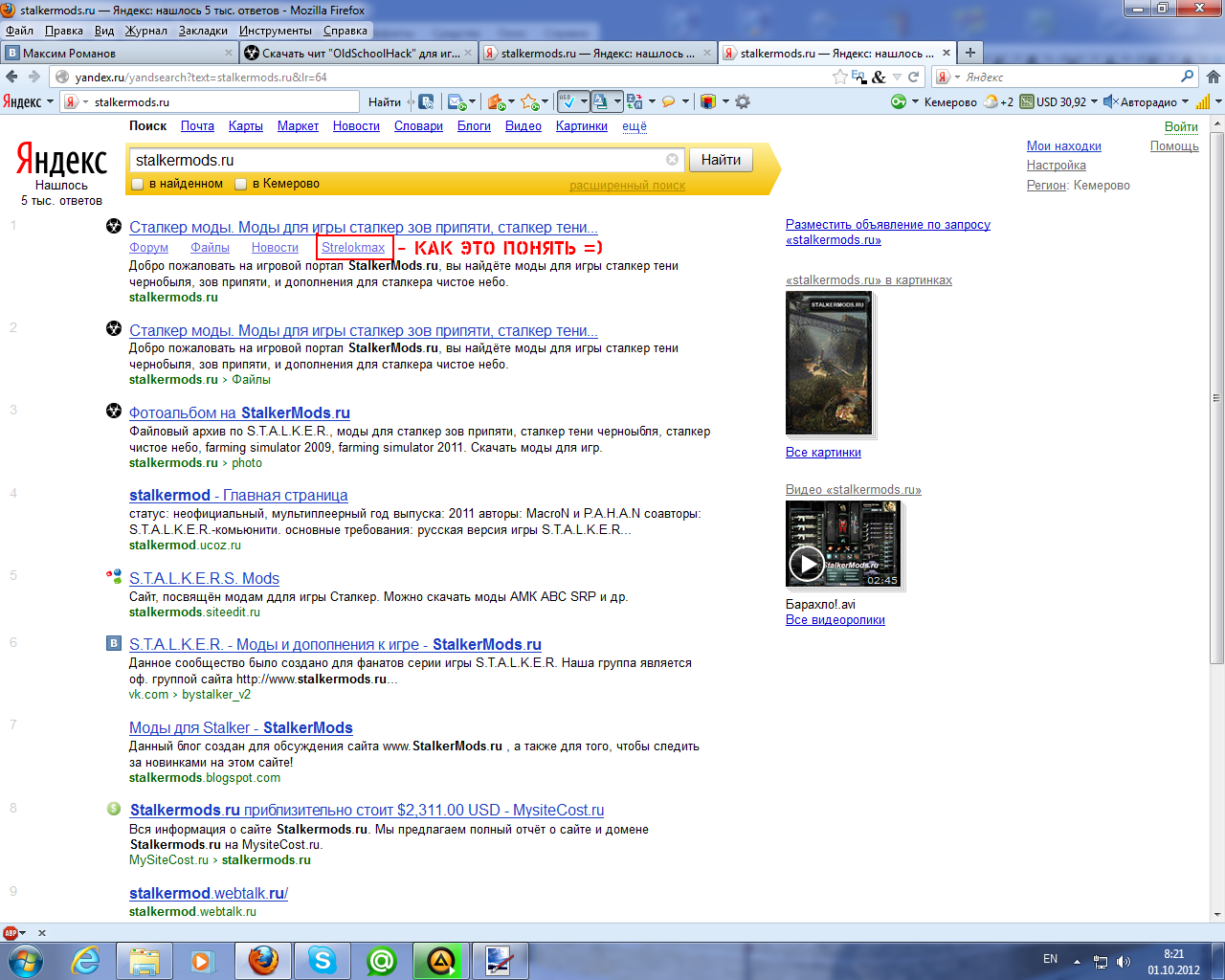Viewport: 1225px width, 980px height.
Task: Open the EN language indicator in the tray
Action: click(1050, 959)
